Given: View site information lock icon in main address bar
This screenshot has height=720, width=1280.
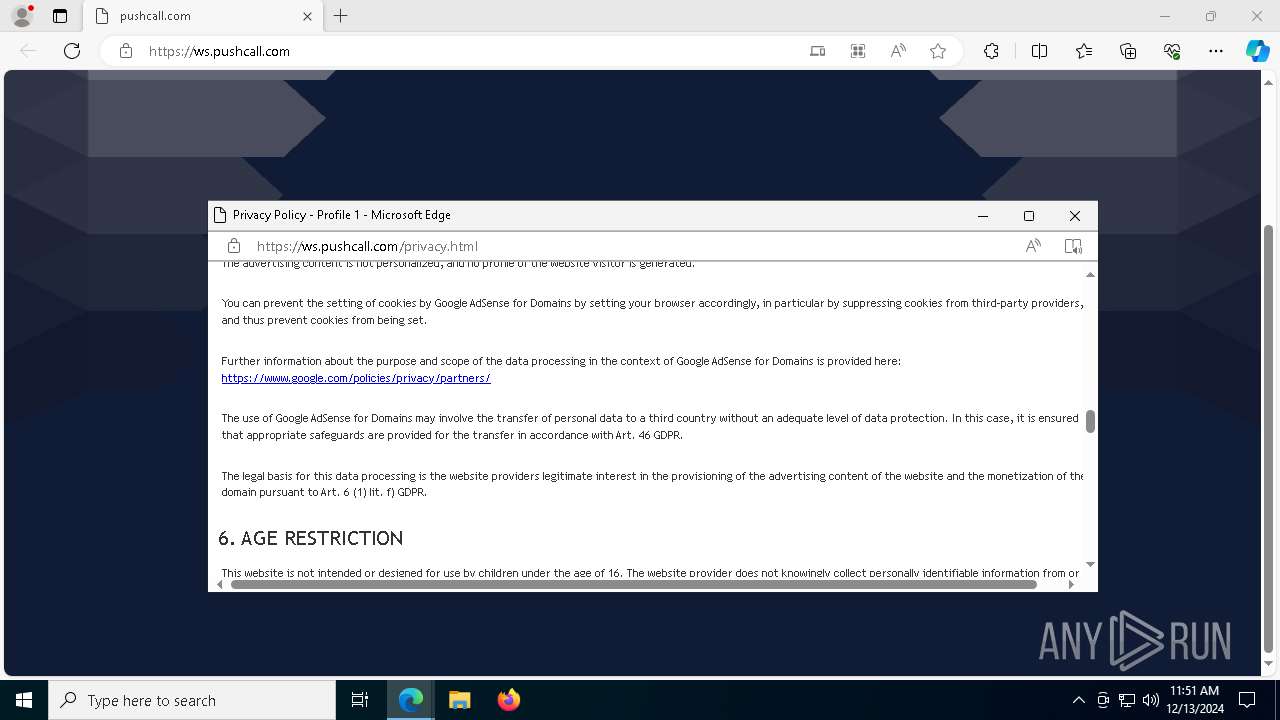Looking at the screenshot, I should [x=126, y=51].
